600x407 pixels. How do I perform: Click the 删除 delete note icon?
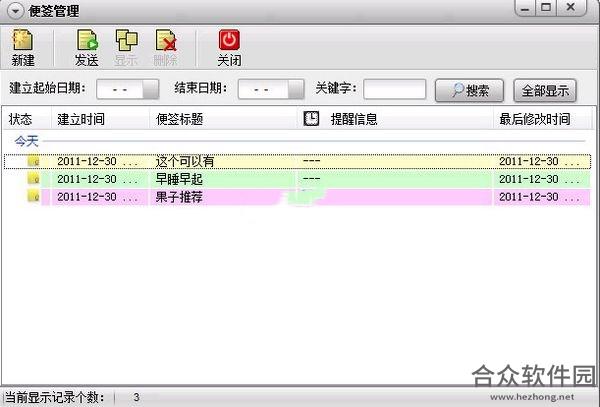pyautogui.click(x=166, y=40)
